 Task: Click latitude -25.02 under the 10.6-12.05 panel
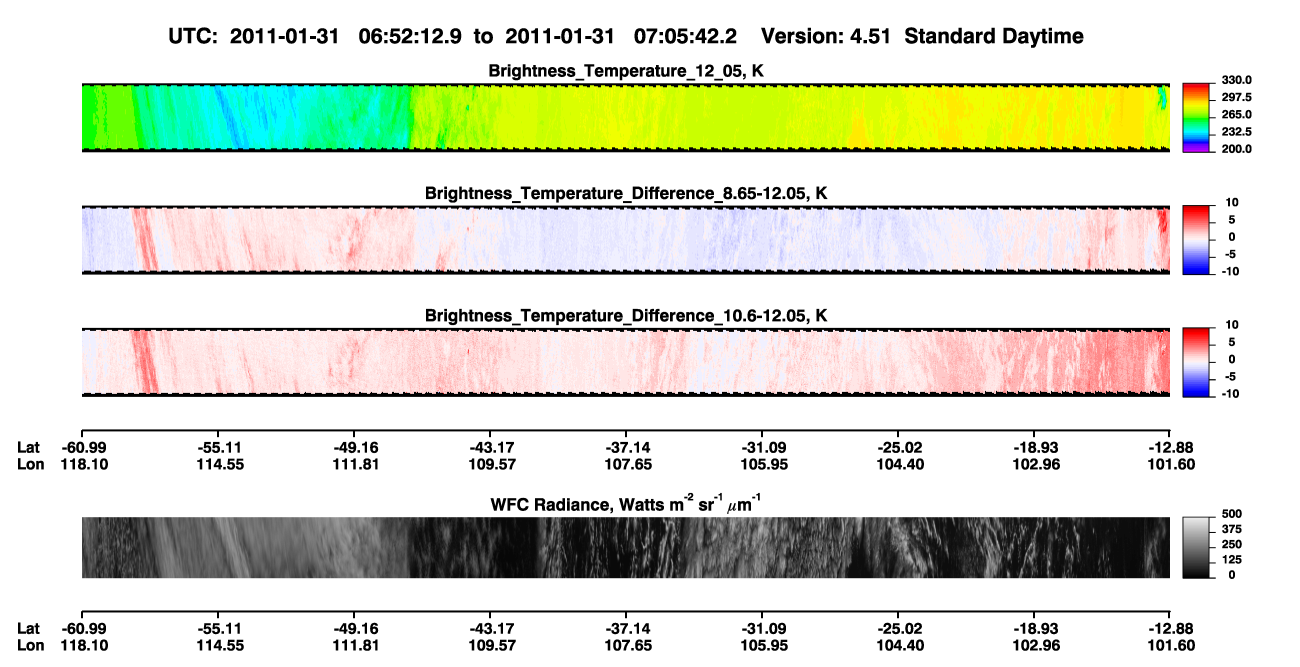coord(898,447)
